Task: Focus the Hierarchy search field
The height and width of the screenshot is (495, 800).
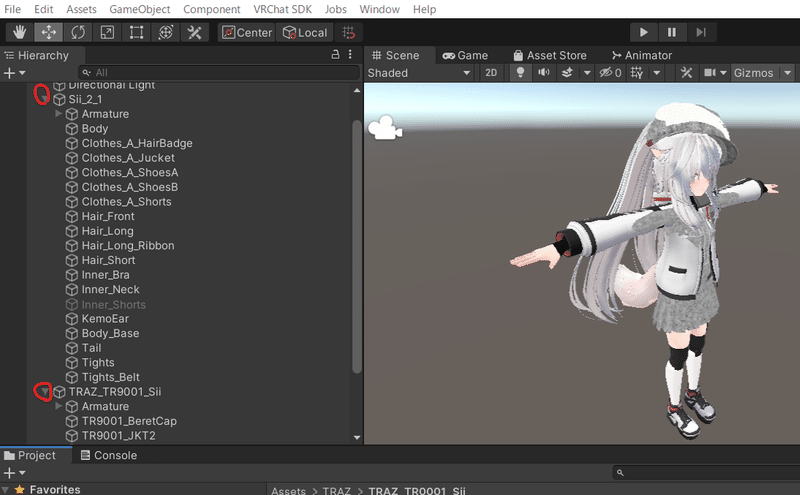Action: [x=218, y=72]
